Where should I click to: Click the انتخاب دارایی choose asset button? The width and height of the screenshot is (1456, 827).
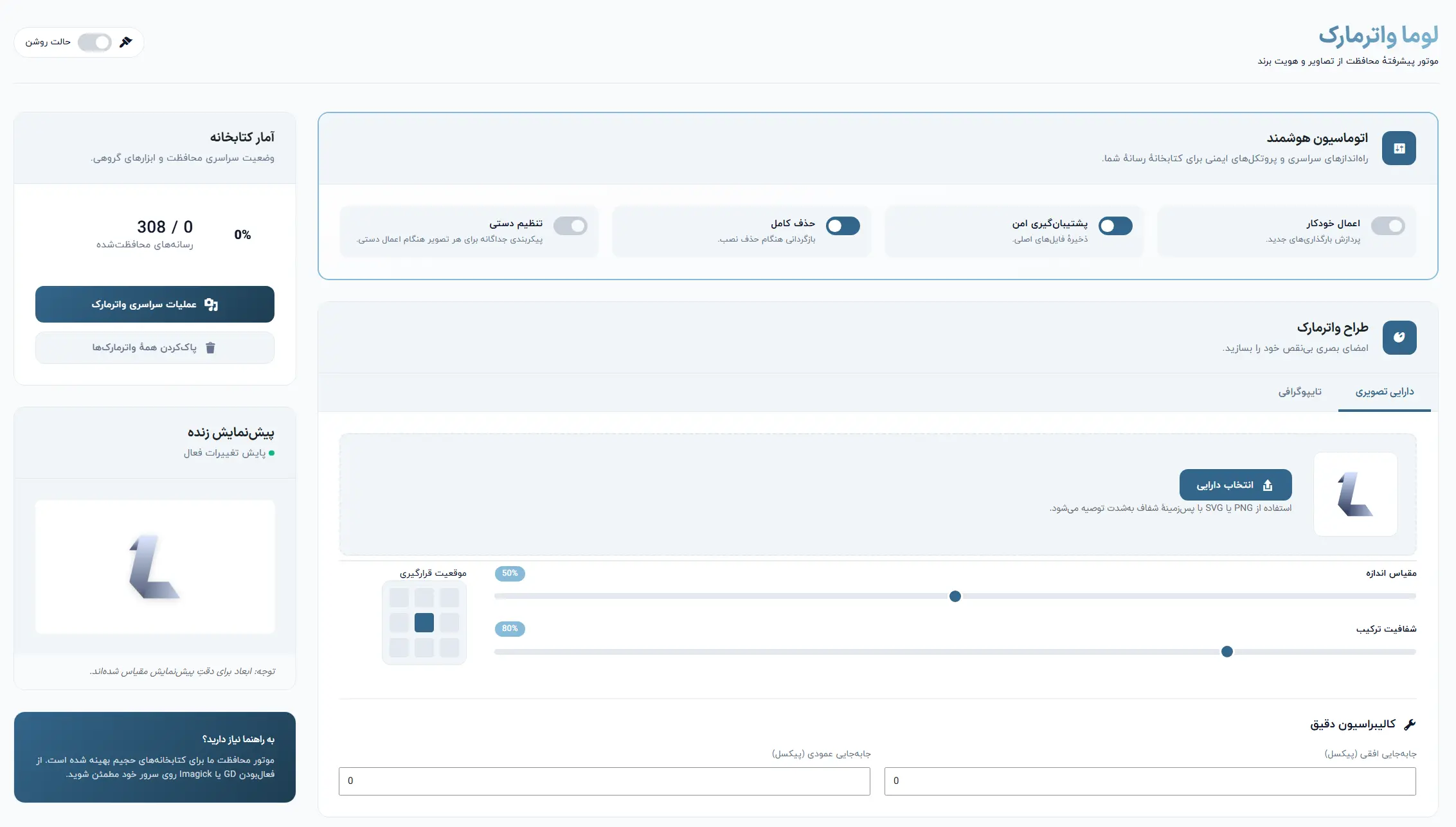click(x=1236, y=485)
